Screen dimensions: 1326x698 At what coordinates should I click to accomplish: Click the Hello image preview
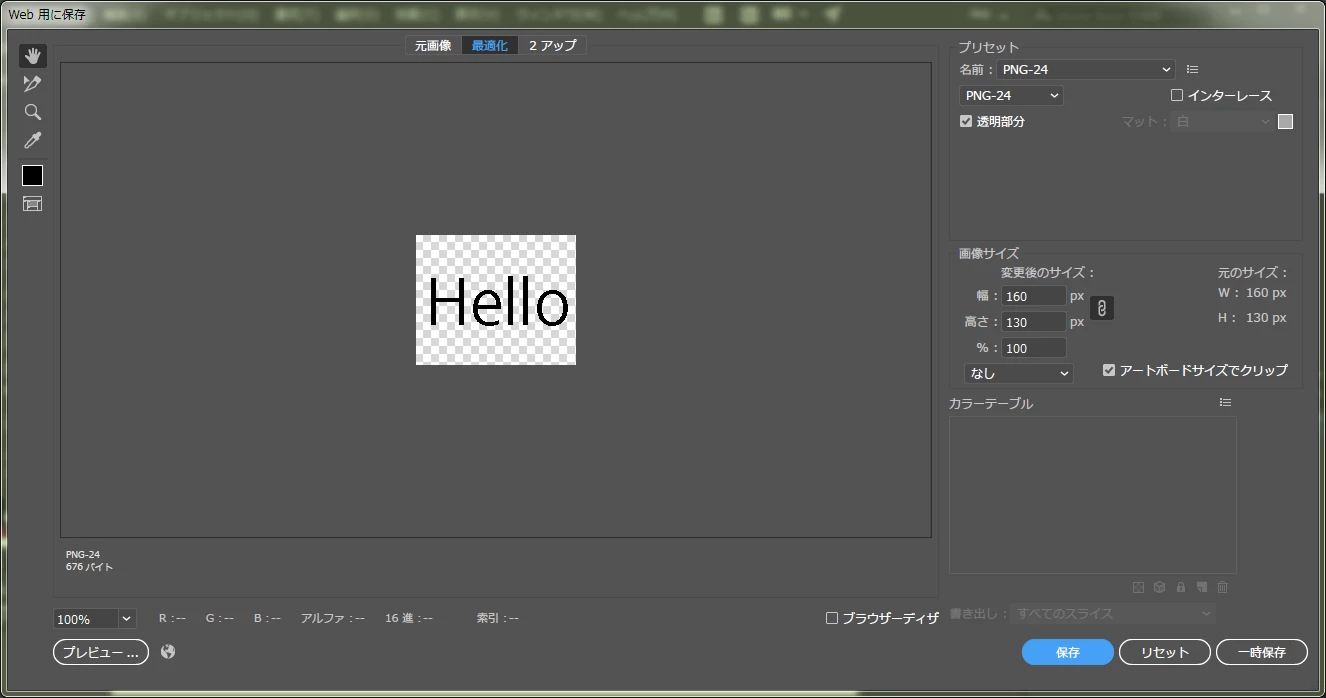(x=496, y=300)
